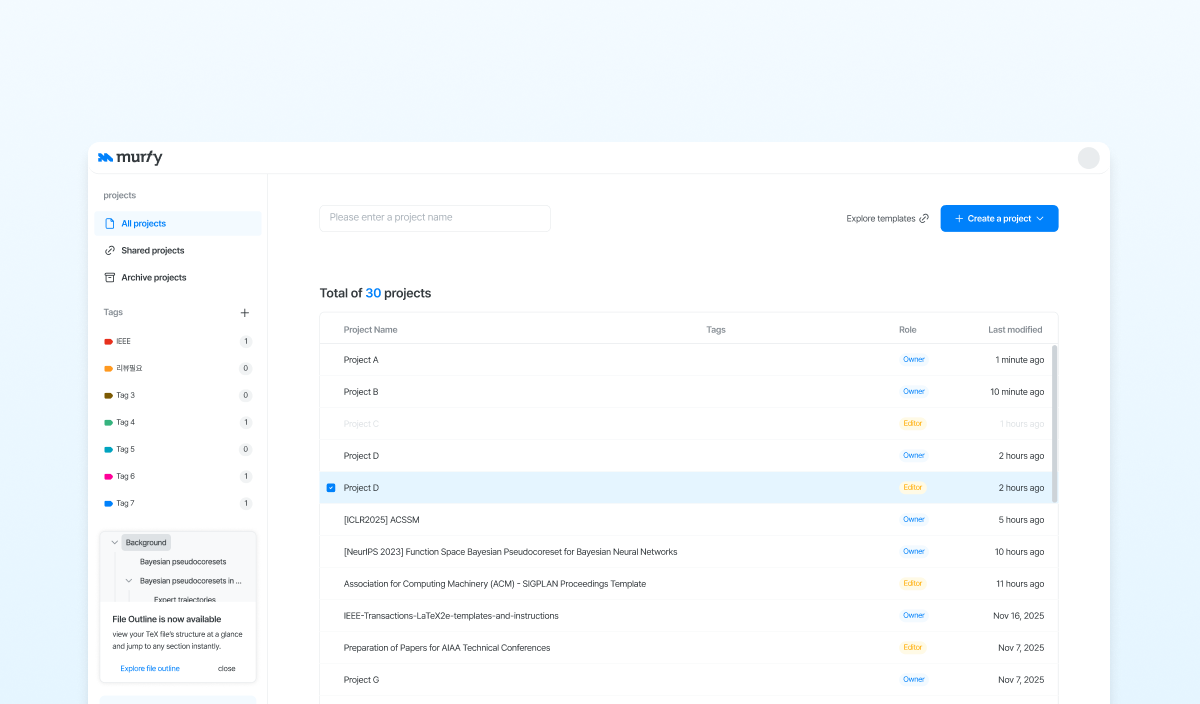Click the Tag 5 label
Viewport: 1200px width, 704px height.
(125, 450)
